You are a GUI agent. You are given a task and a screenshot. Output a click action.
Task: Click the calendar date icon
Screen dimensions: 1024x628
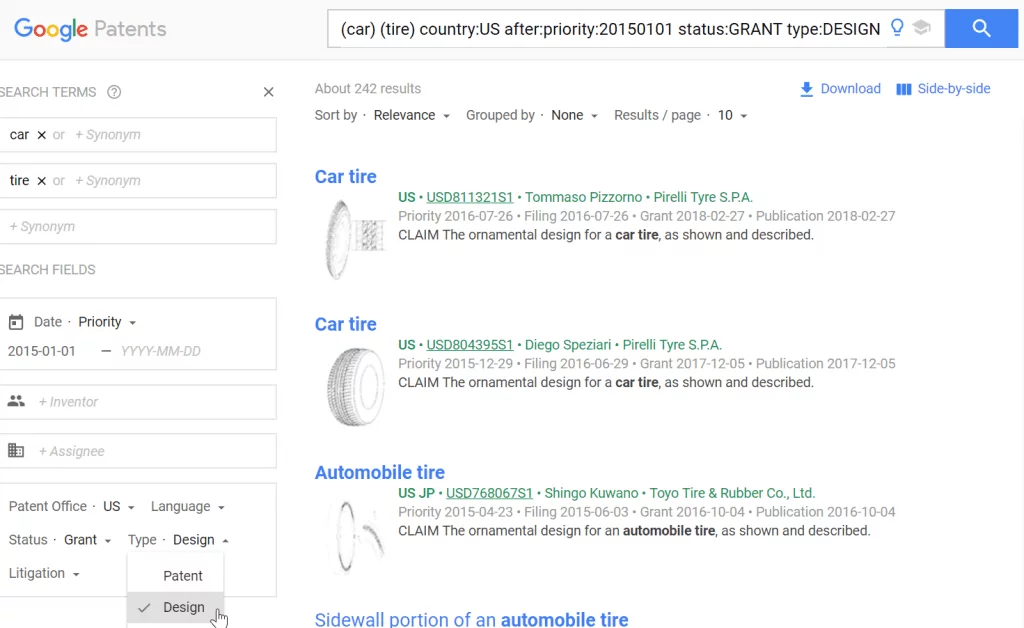[16, 322]
